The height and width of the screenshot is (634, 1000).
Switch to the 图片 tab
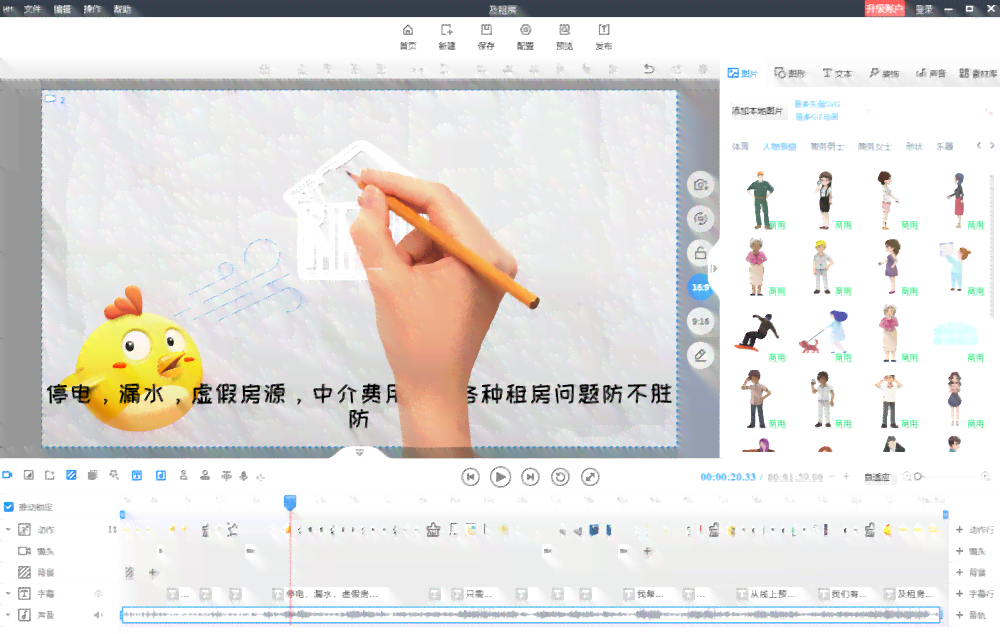click(x=742, y=73)
